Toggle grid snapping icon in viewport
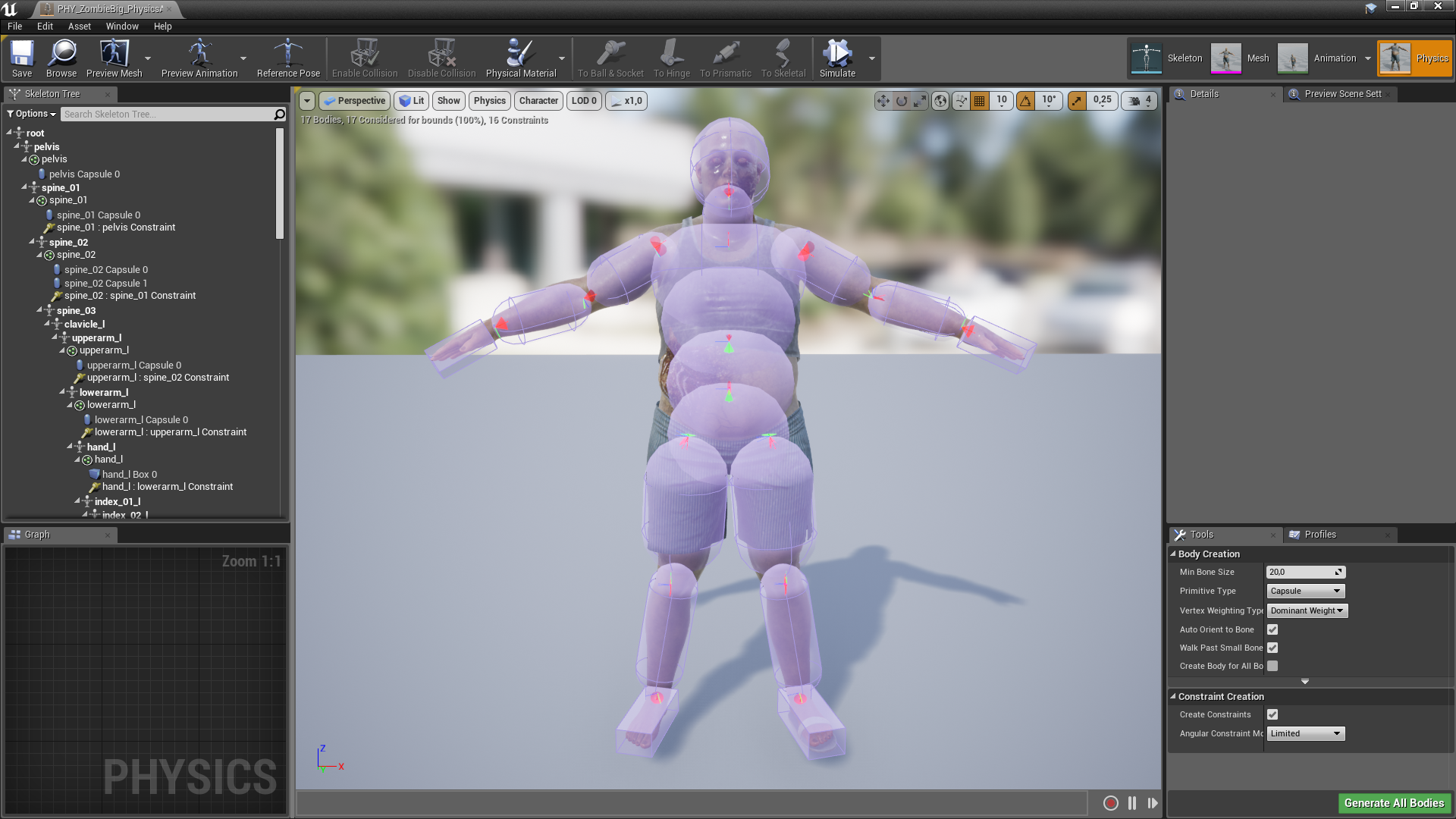Screen dimensions: 1456x819 coord(980,101)
